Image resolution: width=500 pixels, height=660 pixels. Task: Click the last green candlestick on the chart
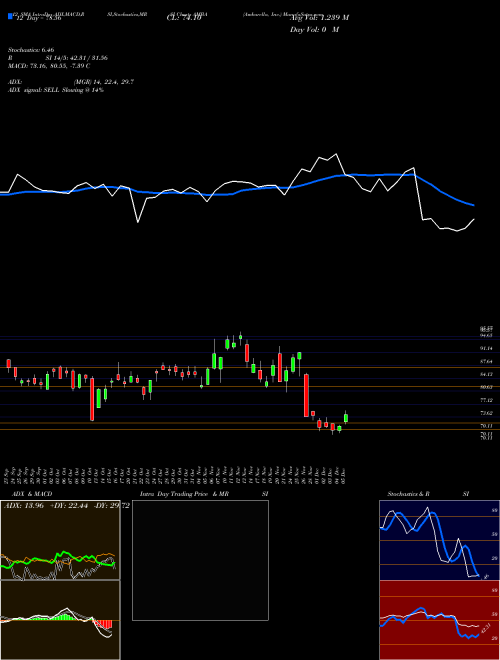point(346,417)
